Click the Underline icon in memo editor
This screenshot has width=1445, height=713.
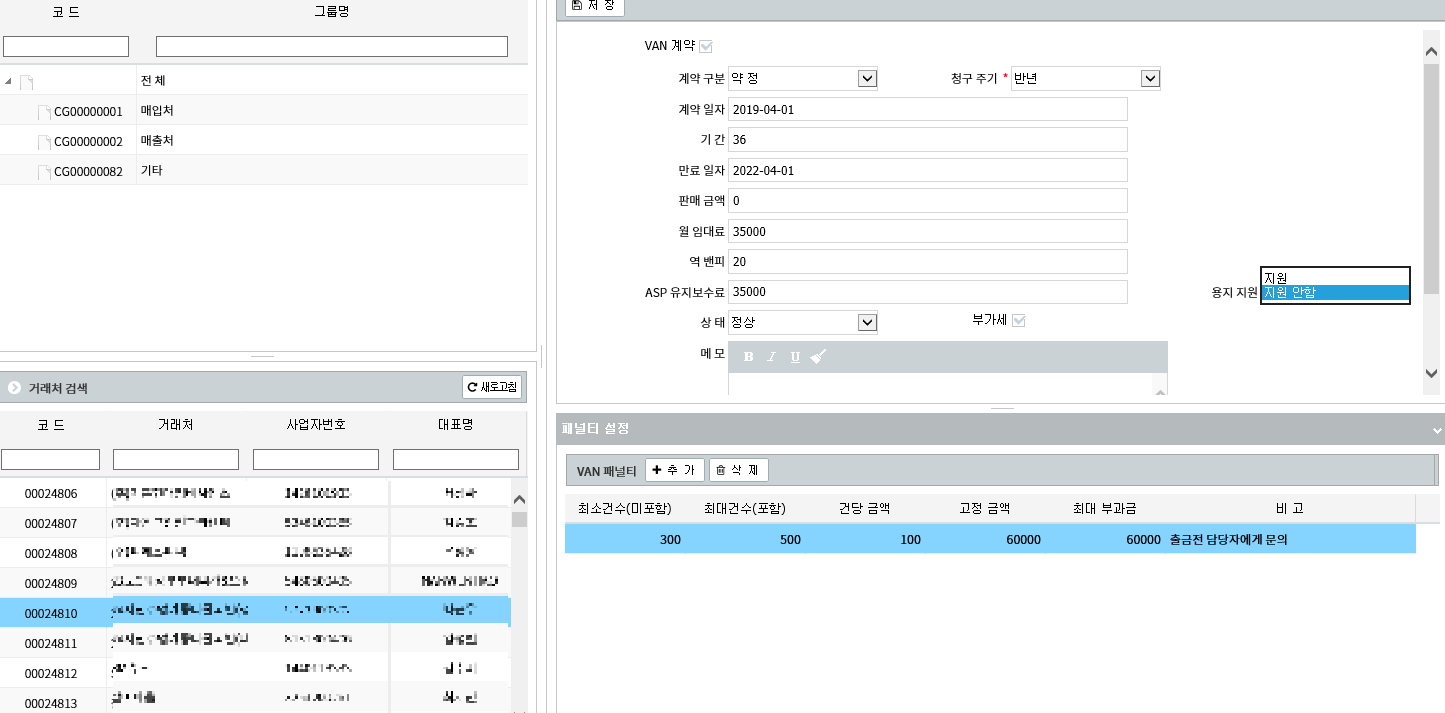[x=795, y=357]
